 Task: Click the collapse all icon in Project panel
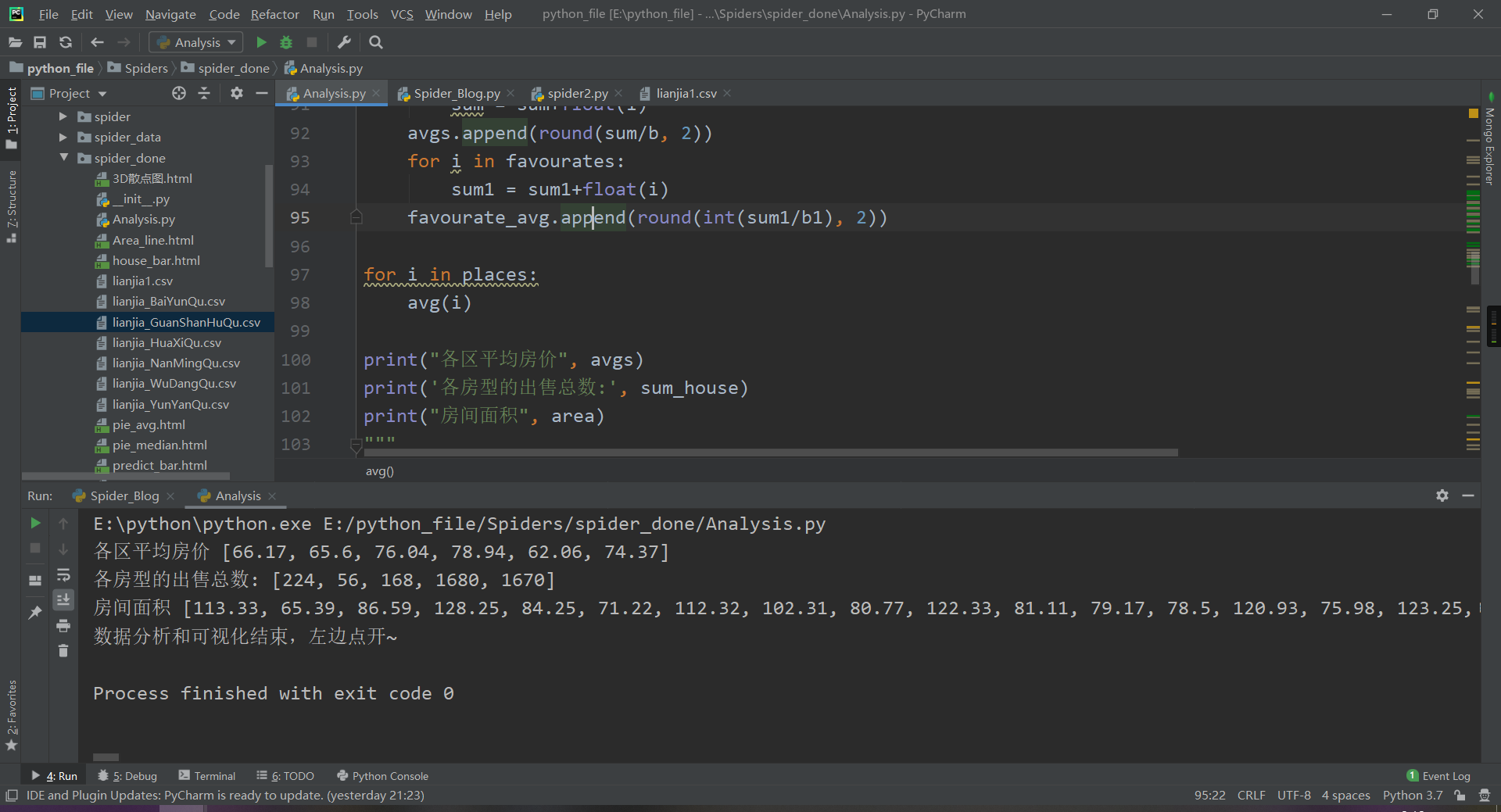(x=204, y=93)
